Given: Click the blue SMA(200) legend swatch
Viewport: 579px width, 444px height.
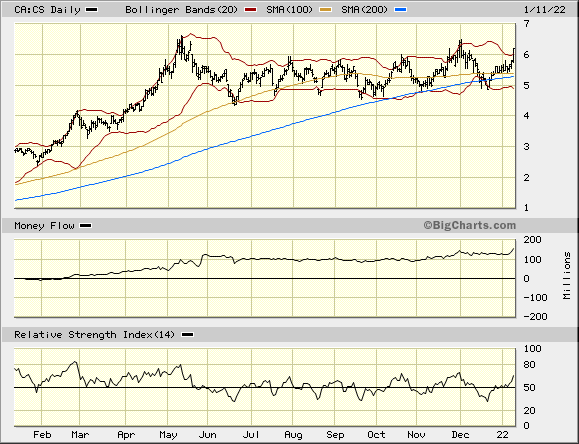Looking at the screenshot, I should point(401,10).
